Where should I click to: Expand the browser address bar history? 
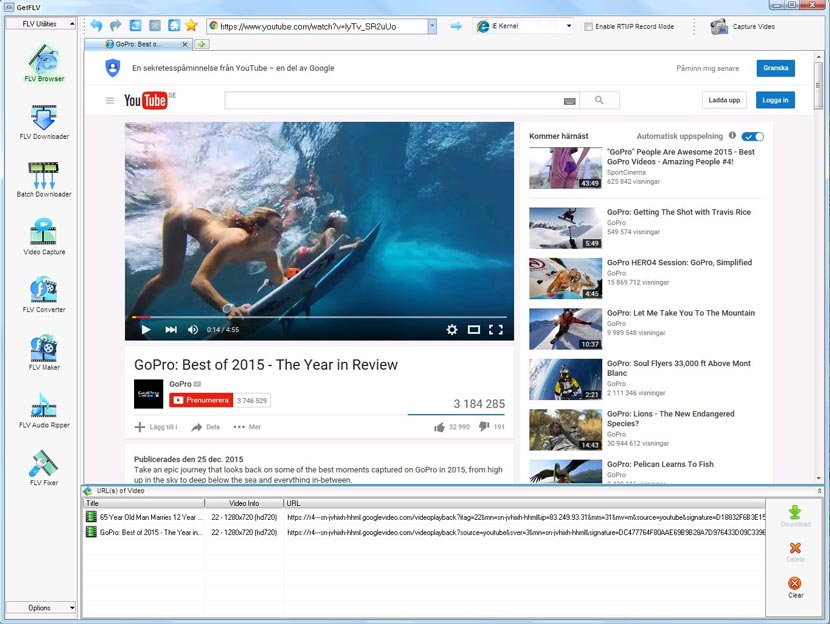pos(434,26)
